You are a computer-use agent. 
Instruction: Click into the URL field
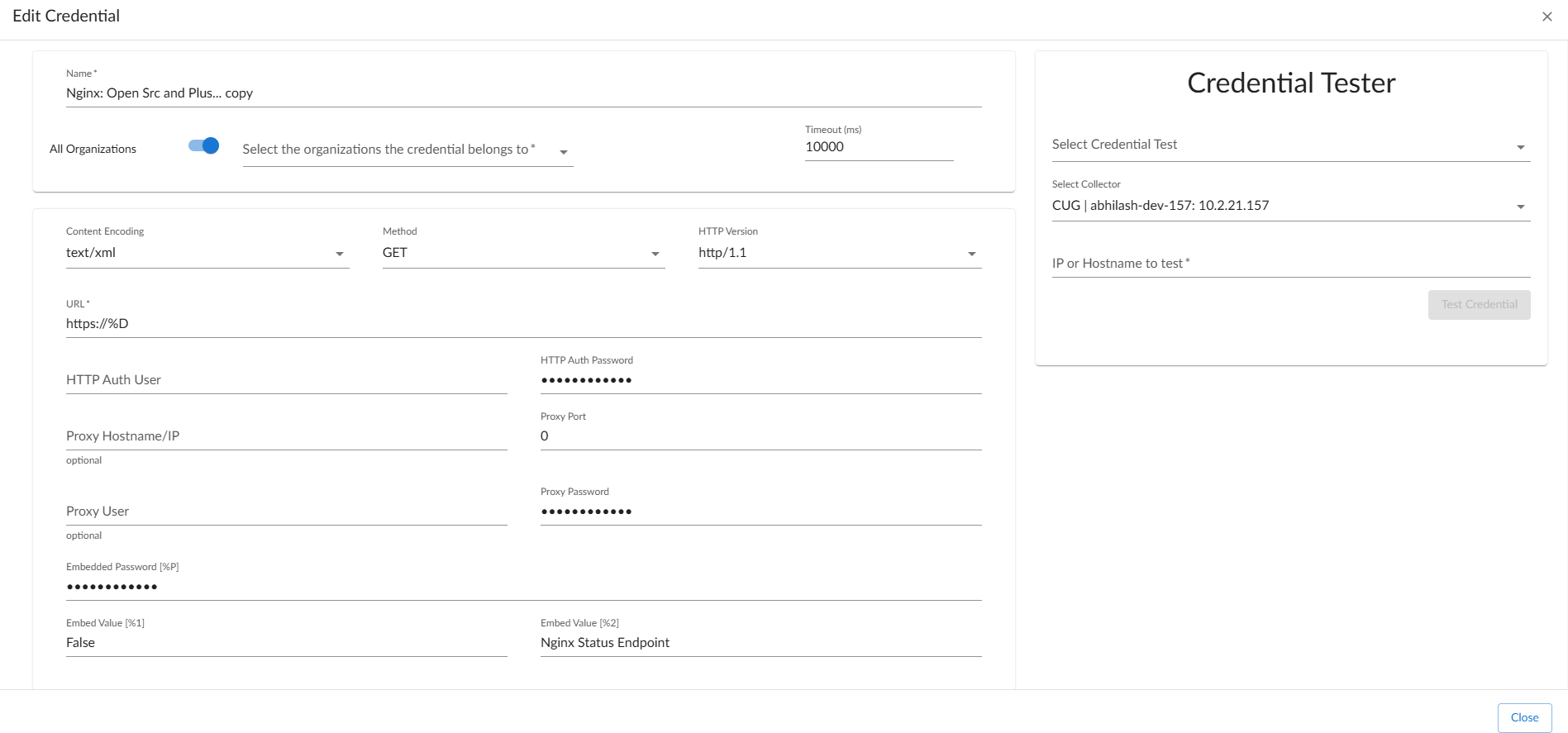pyautogui.click(x=522, y=324)
